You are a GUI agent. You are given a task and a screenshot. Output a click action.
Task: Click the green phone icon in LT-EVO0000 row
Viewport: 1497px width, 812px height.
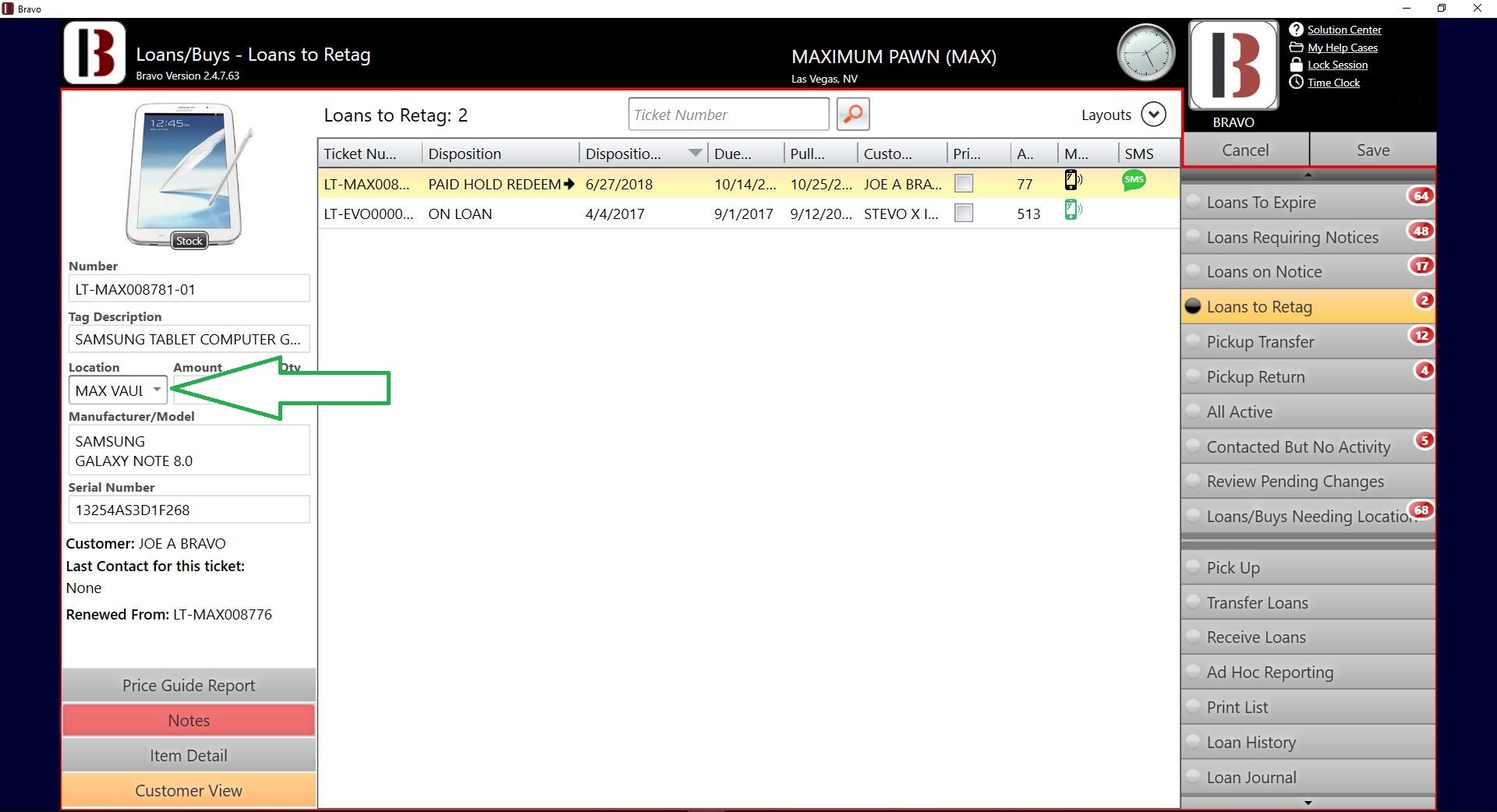coord(1073,210)
